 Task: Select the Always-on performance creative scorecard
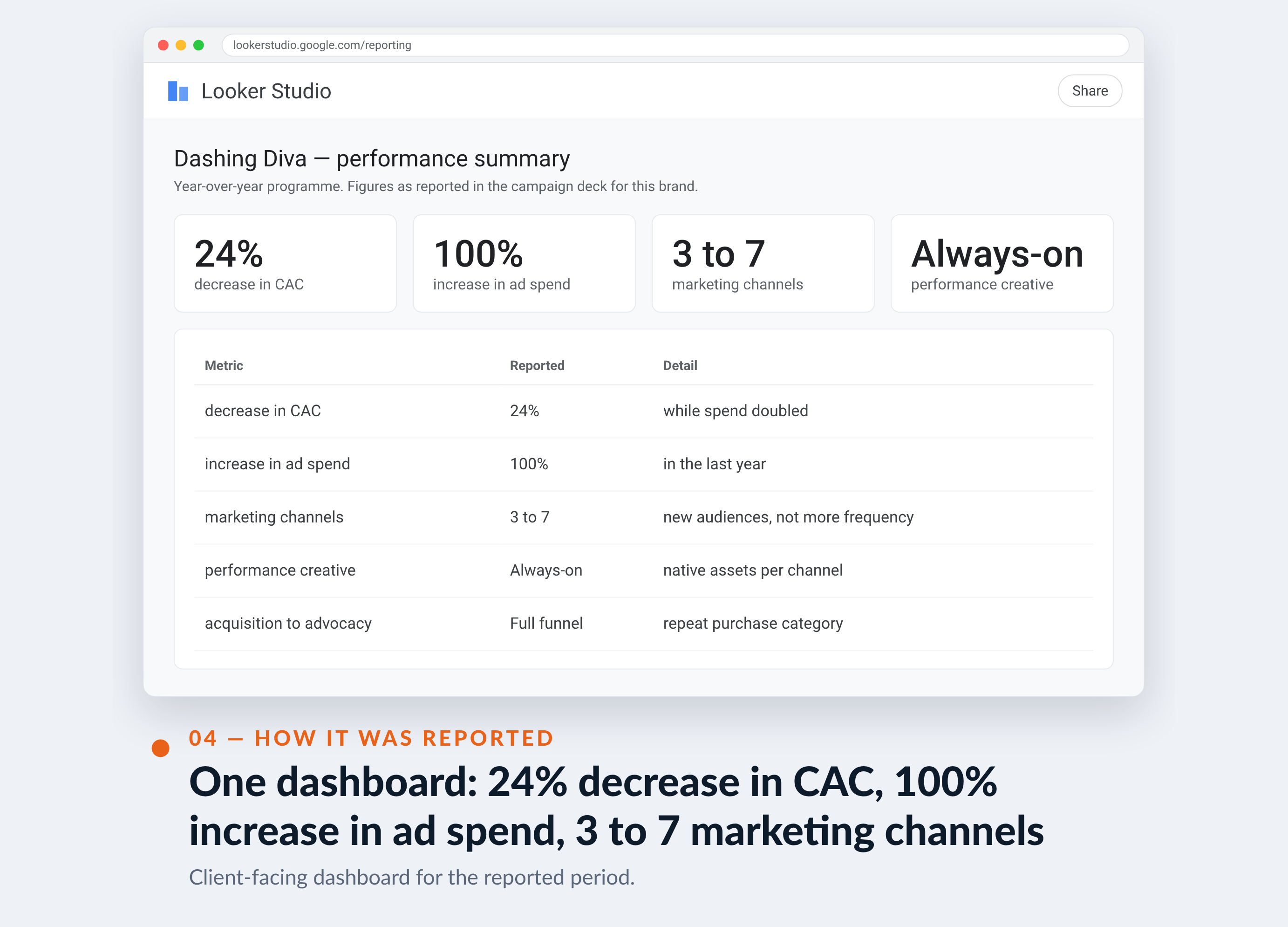pos(1002,263)
